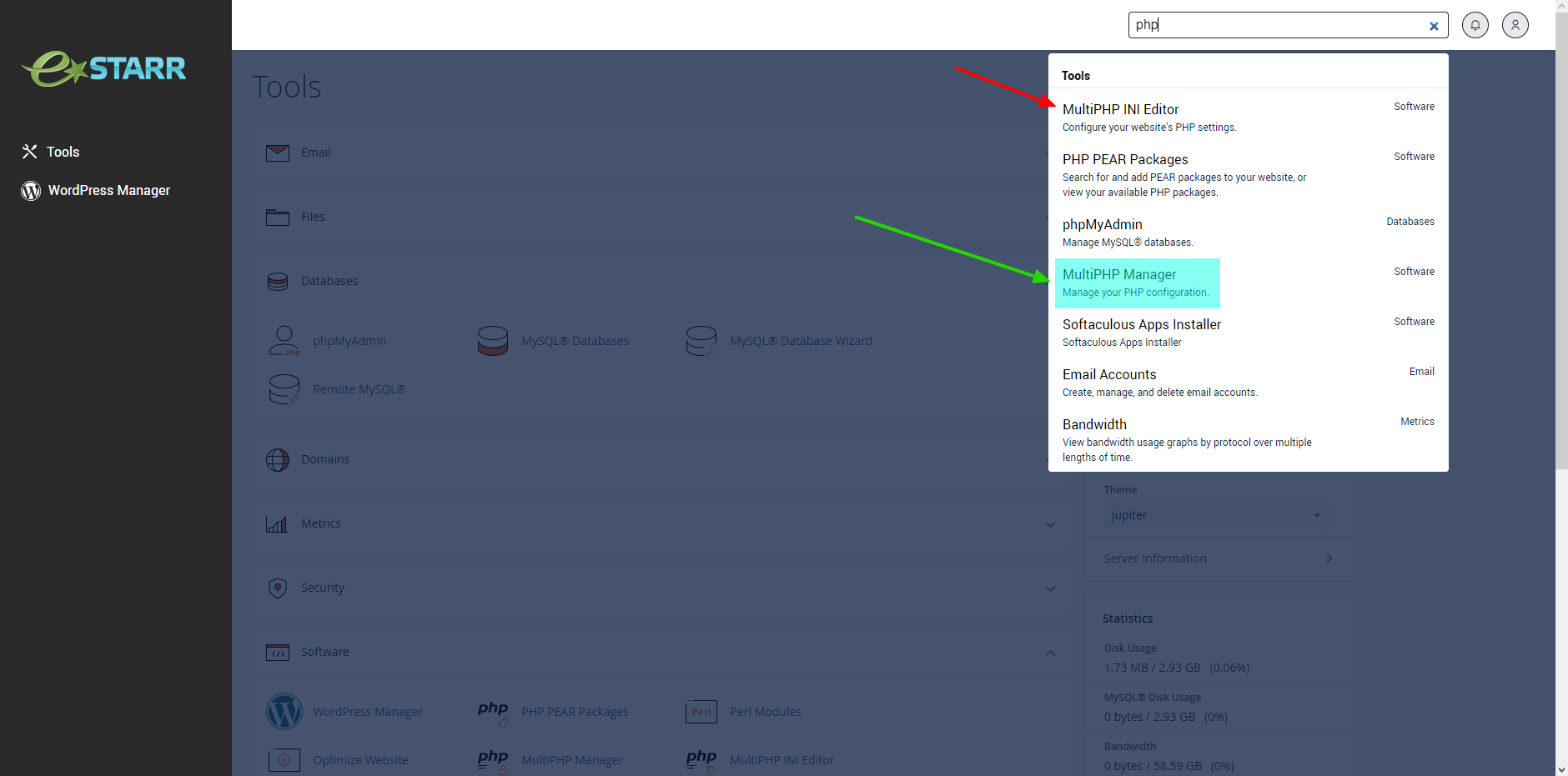
Task: Click the scrollbar down arrow
Action: coord(1561,769)
